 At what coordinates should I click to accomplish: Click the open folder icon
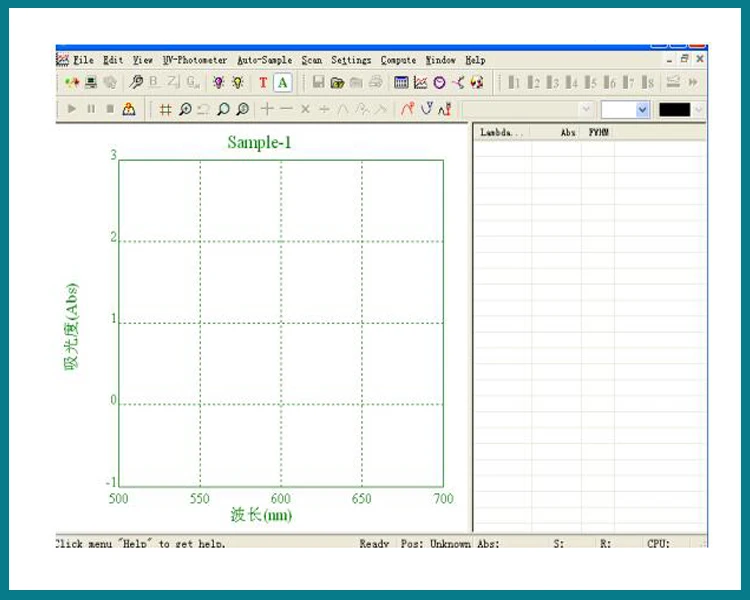click(337, 82)
